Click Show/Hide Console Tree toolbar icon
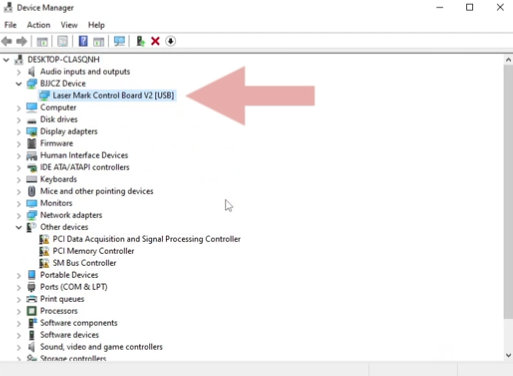513x376 pixels. 42,41
